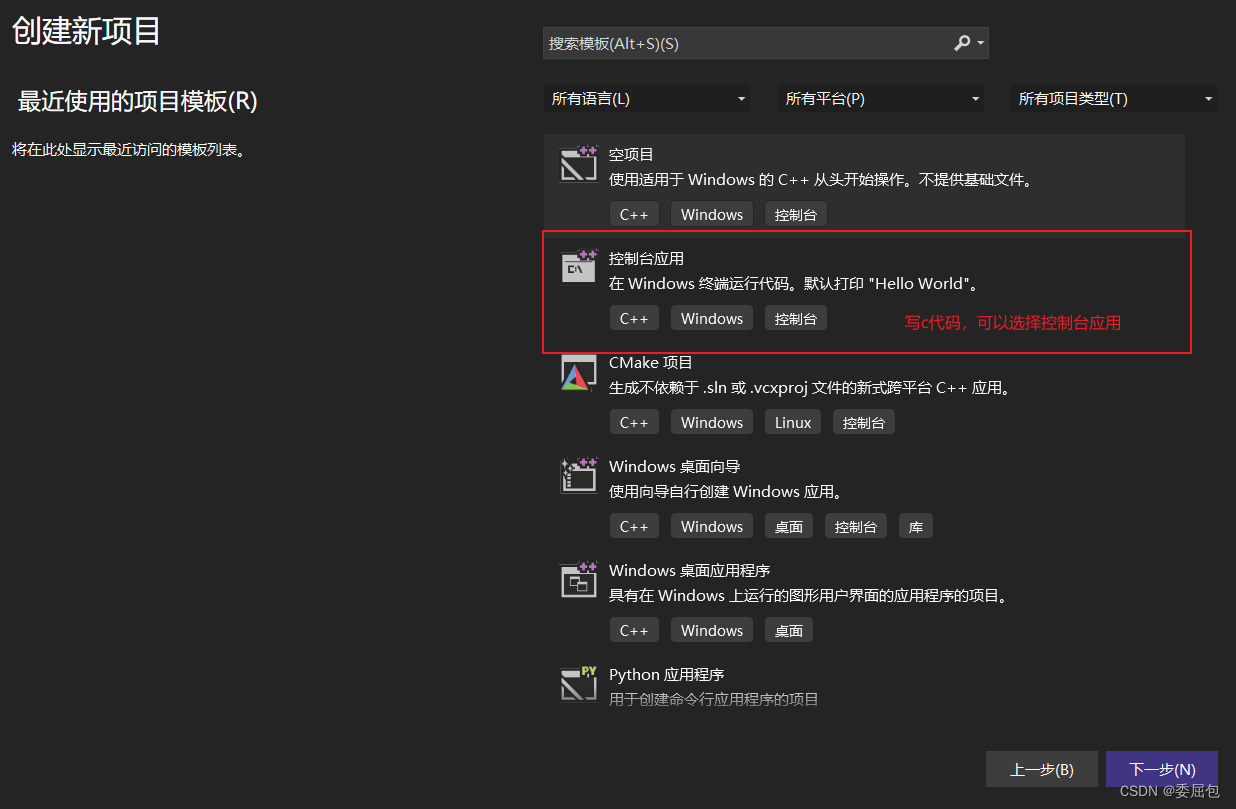The height and width of the screenshot is (809, 1236).
Task: Click the 搜索模板 search input field
Action: coord(740,43)
